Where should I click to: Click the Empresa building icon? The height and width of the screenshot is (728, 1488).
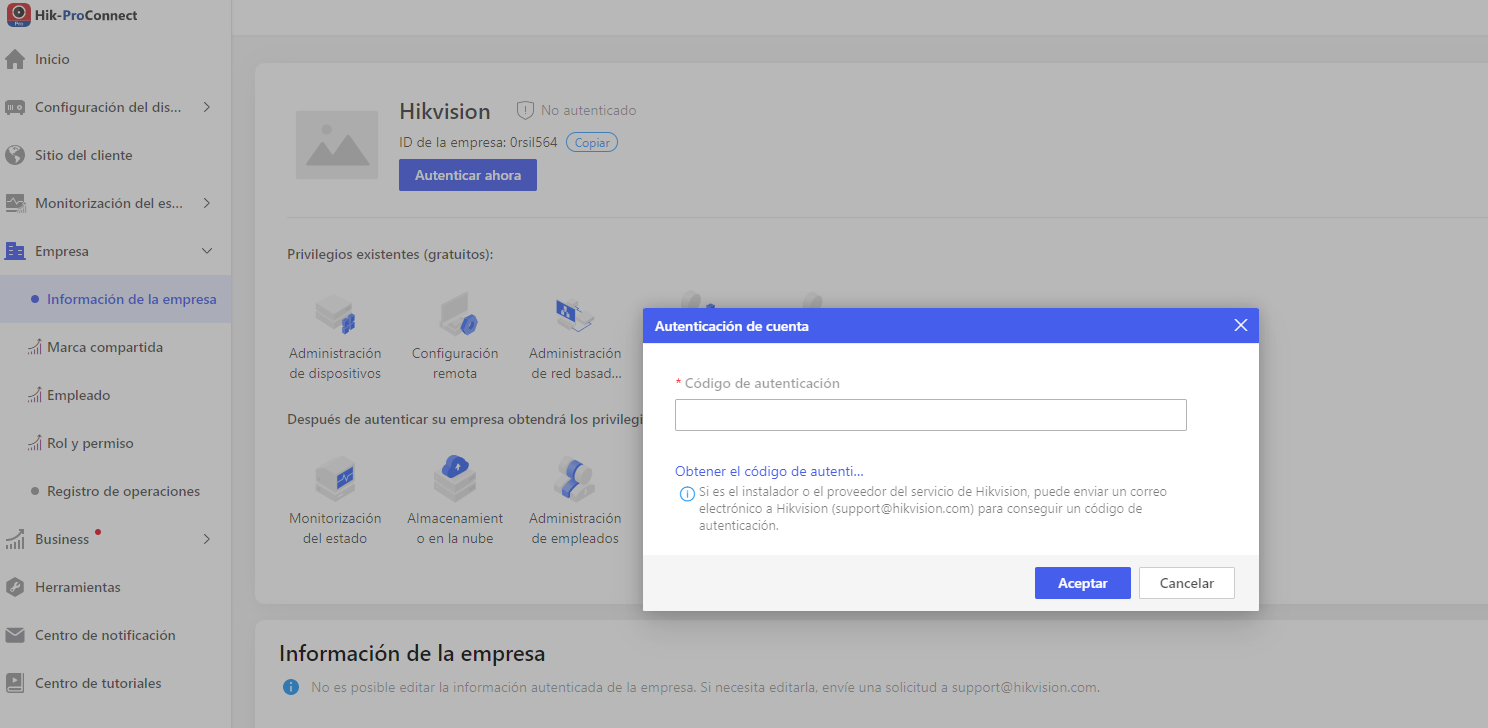pos(15,251)
